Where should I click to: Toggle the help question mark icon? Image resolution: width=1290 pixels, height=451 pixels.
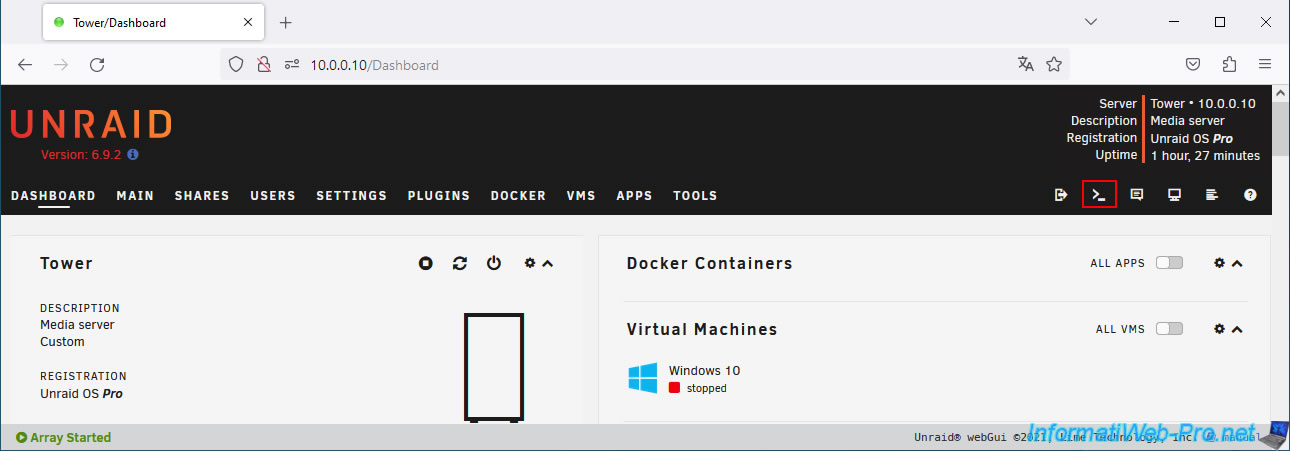(x=1250, y=195)
